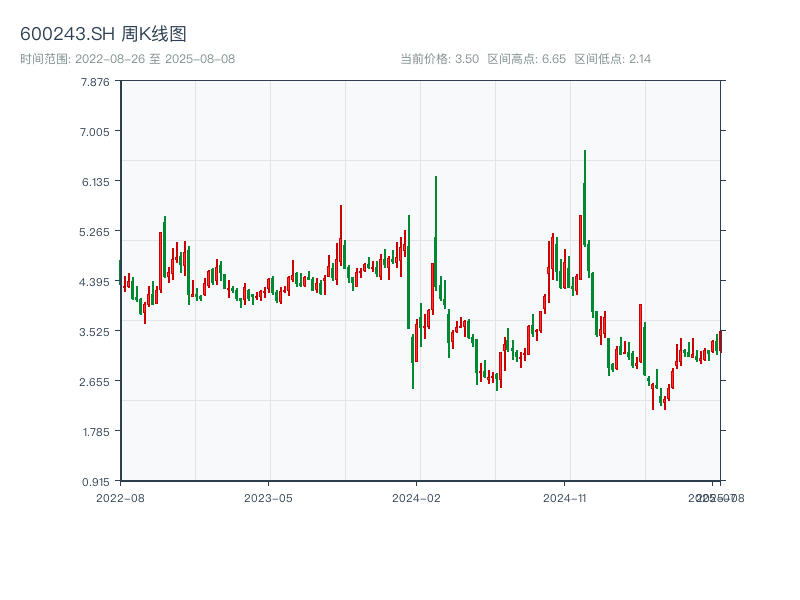Click the current price label 当前价格: 3.50
The width and height of the screenshot is (800, 600).
click(x=439, y=59)
